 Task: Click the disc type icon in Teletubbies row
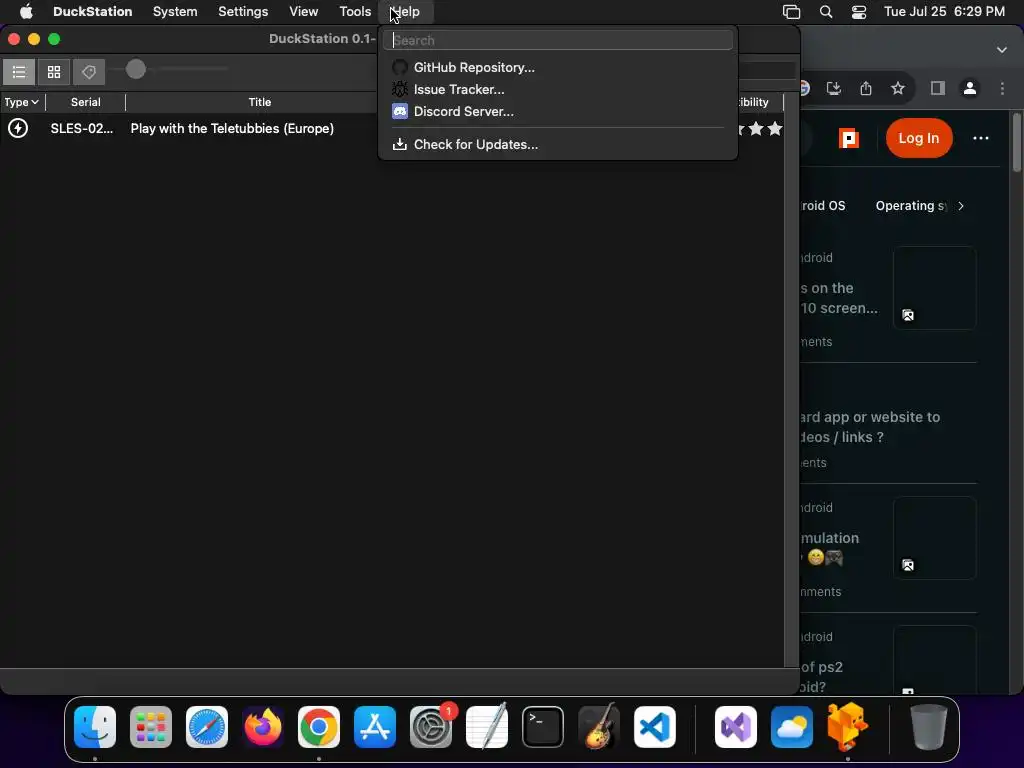point(18,128)
